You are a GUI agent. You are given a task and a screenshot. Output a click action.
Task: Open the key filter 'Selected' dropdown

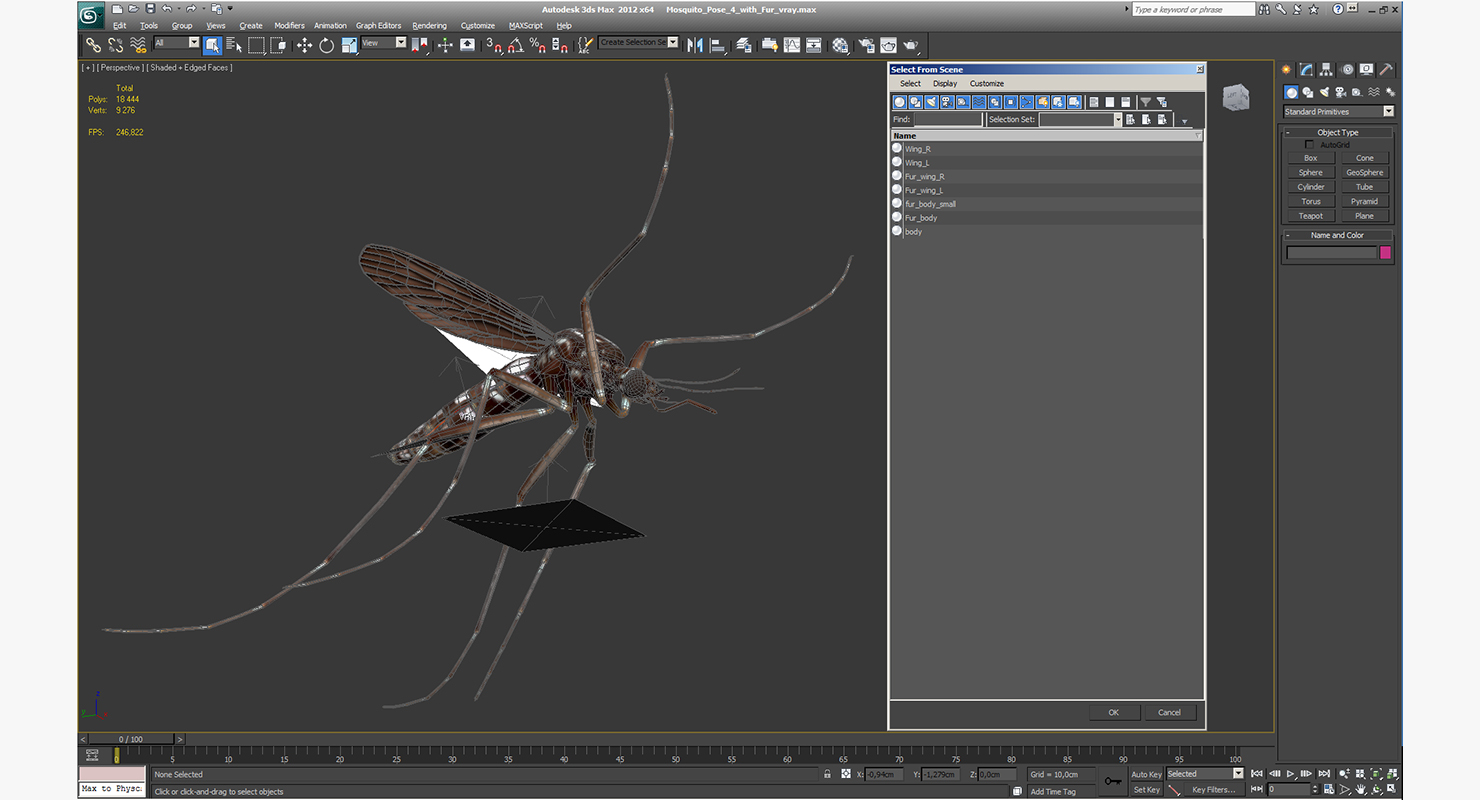pos(1238,773)
